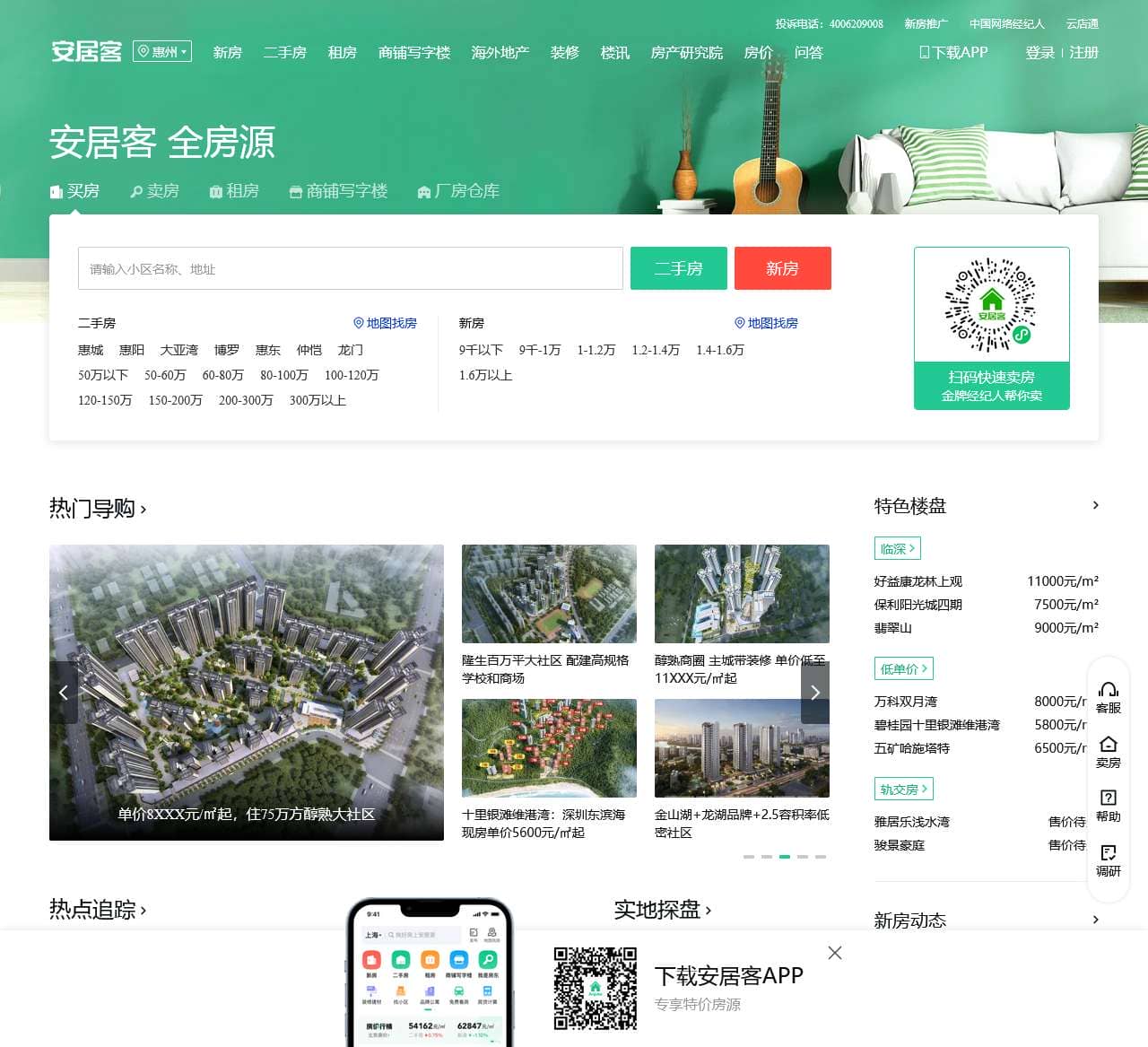Go to previous carousel slide arrow
This screenshot has height=1047, width=1148.
point(64,693)
